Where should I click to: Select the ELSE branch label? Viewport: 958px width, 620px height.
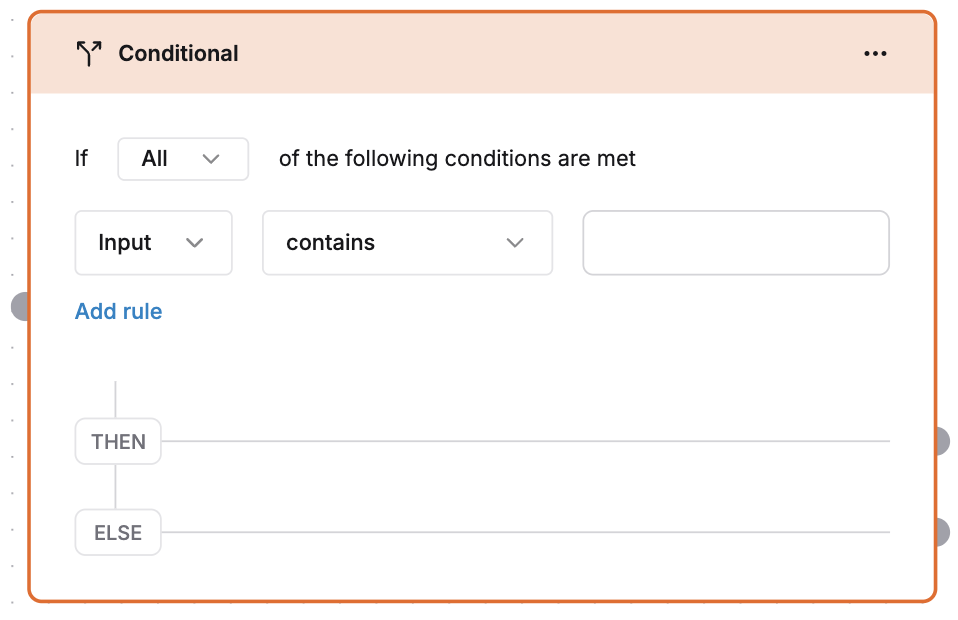click(117, 532)
